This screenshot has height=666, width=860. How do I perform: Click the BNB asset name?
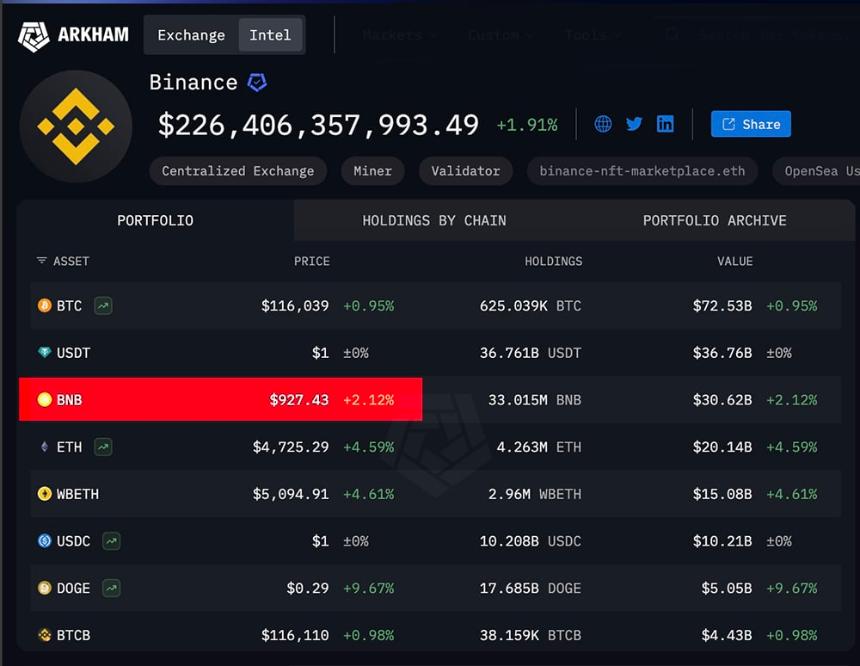point(69,400)
